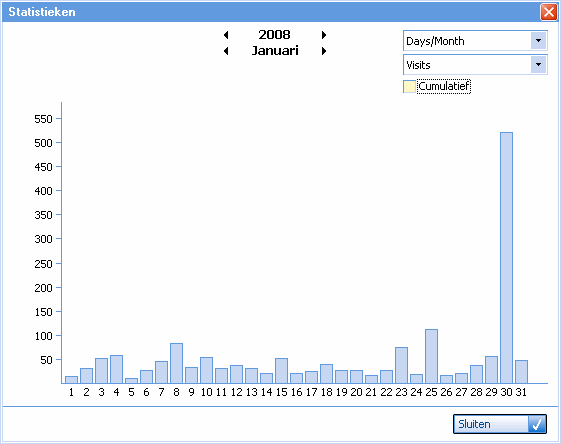This screenshot has height=444, width=561.
Task: Select the tallest bar for day 30
Action: (x=506, y=258)
